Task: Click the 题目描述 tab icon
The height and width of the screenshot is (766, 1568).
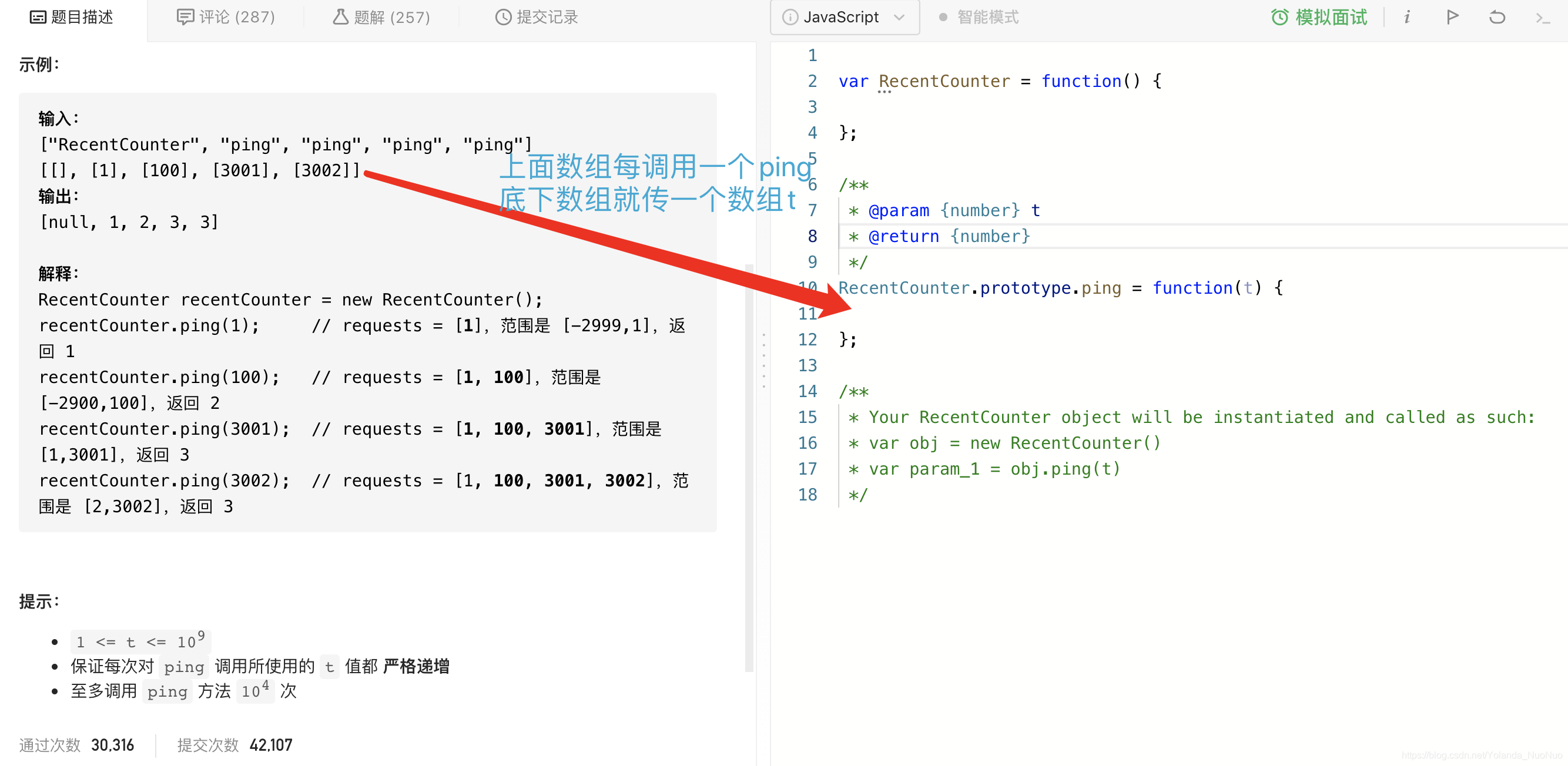Action: [x=38, y=17]
